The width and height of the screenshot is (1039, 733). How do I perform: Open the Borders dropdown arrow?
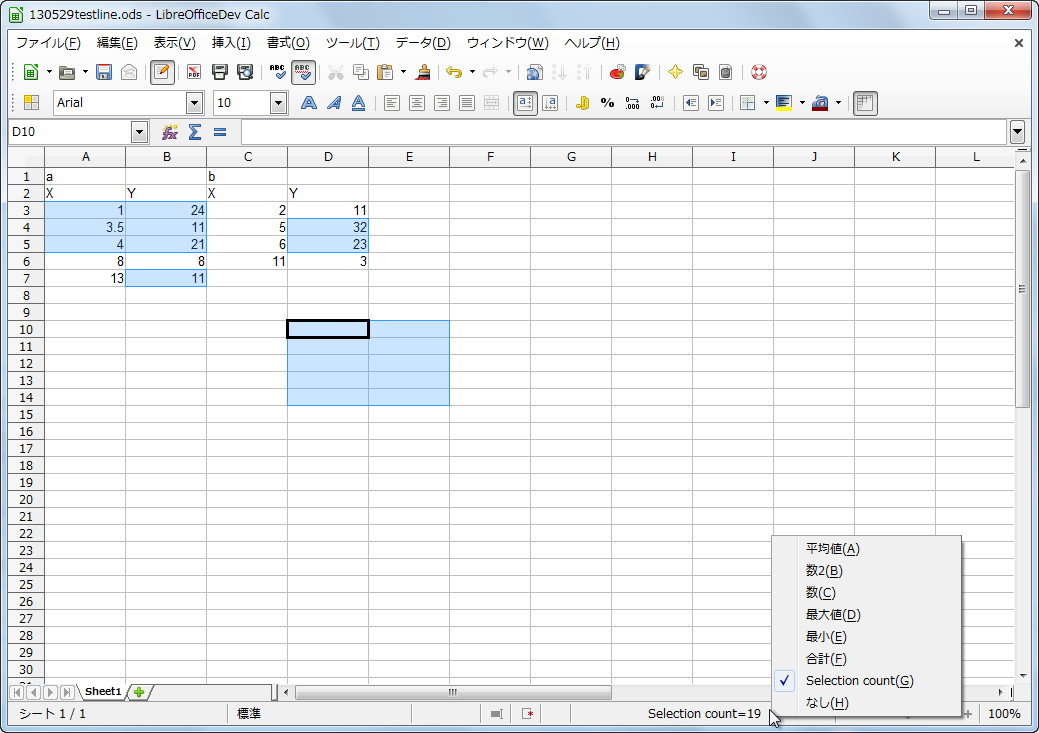pos(766,103)
